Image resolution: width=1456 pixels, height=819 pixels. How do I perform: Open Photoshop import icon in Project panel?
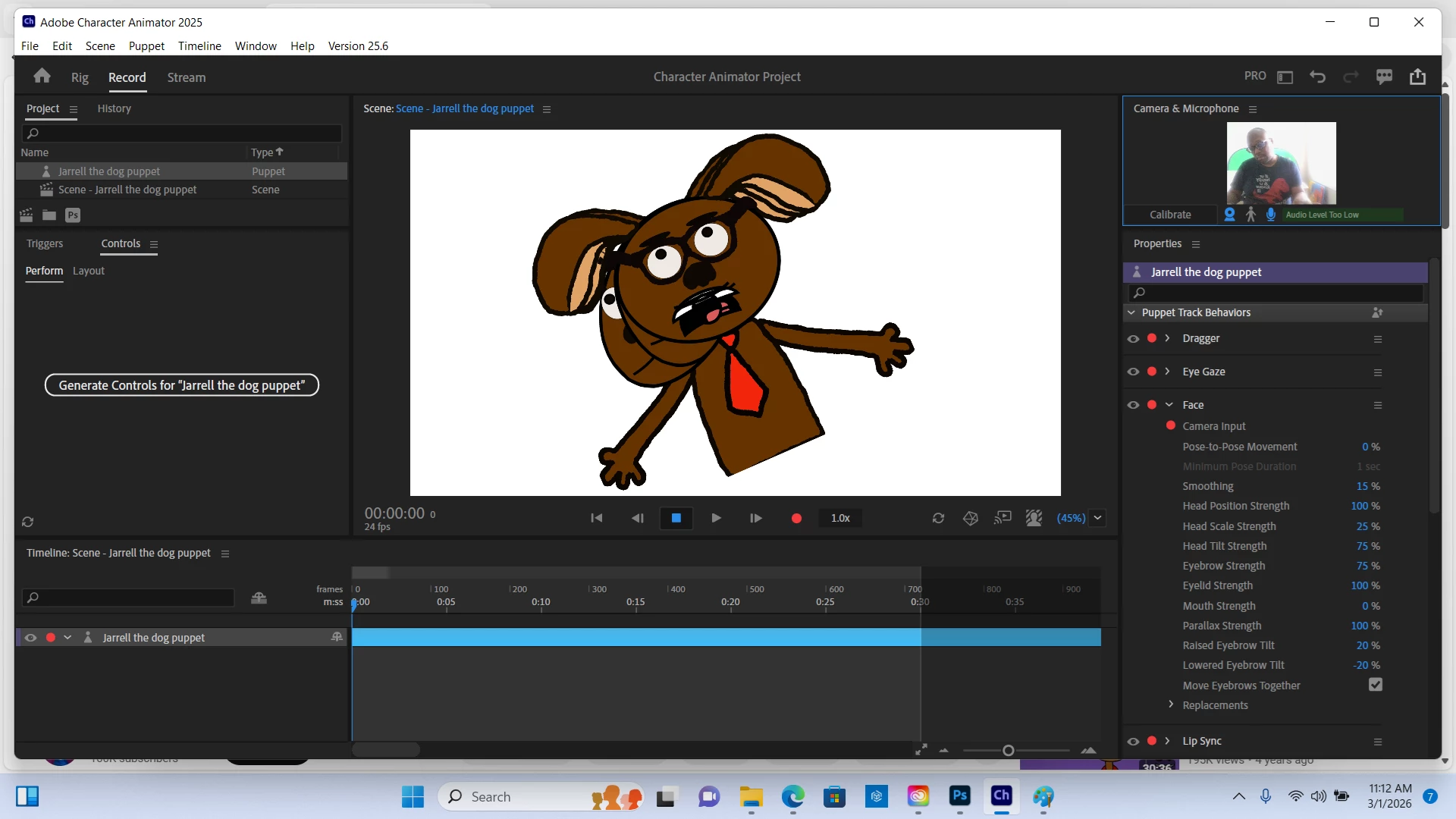click(x=73, y=215)
